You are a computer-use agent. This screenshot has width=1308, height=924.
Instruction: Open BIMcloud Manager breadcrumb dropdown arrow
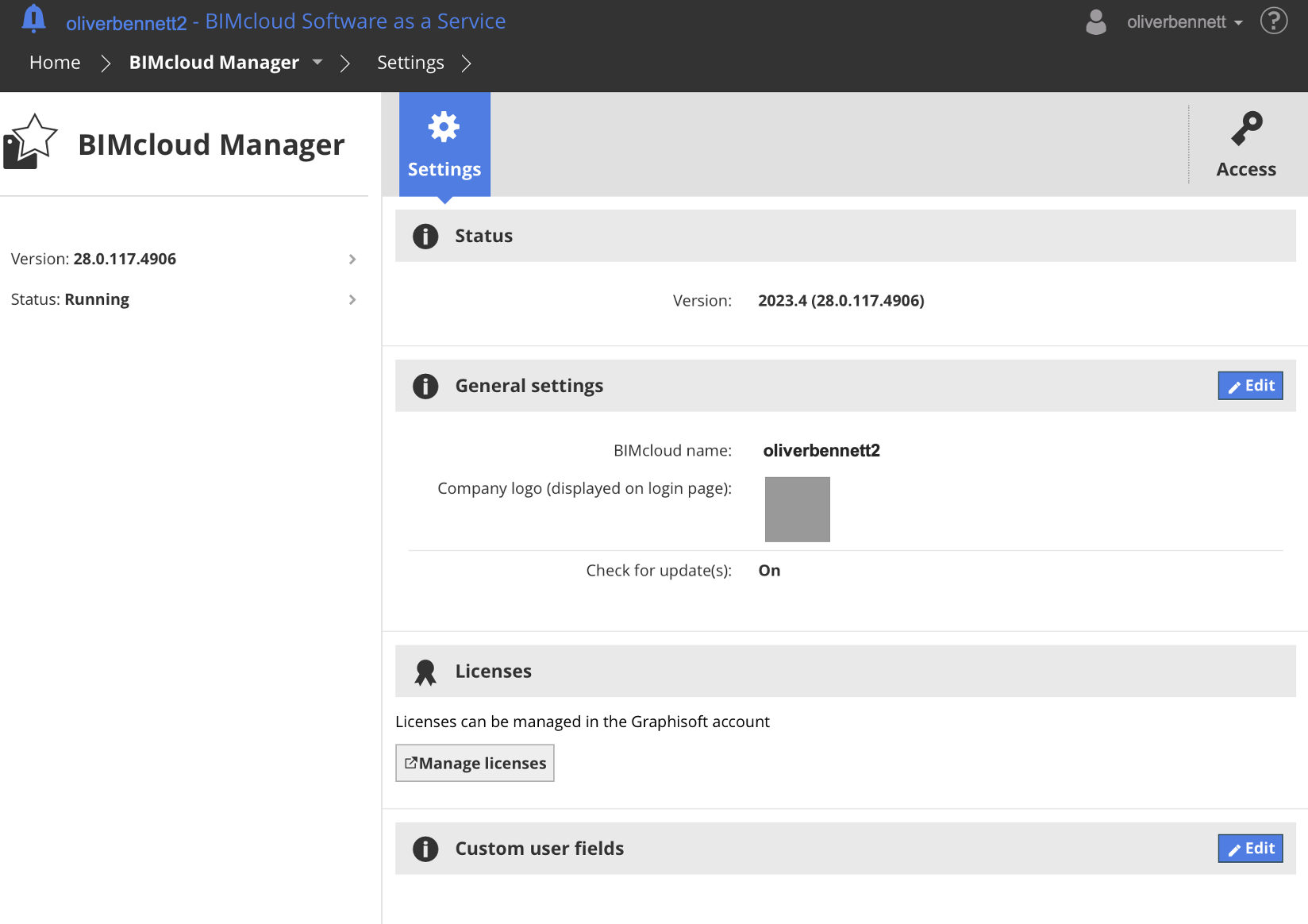click(x=317, y=62)
